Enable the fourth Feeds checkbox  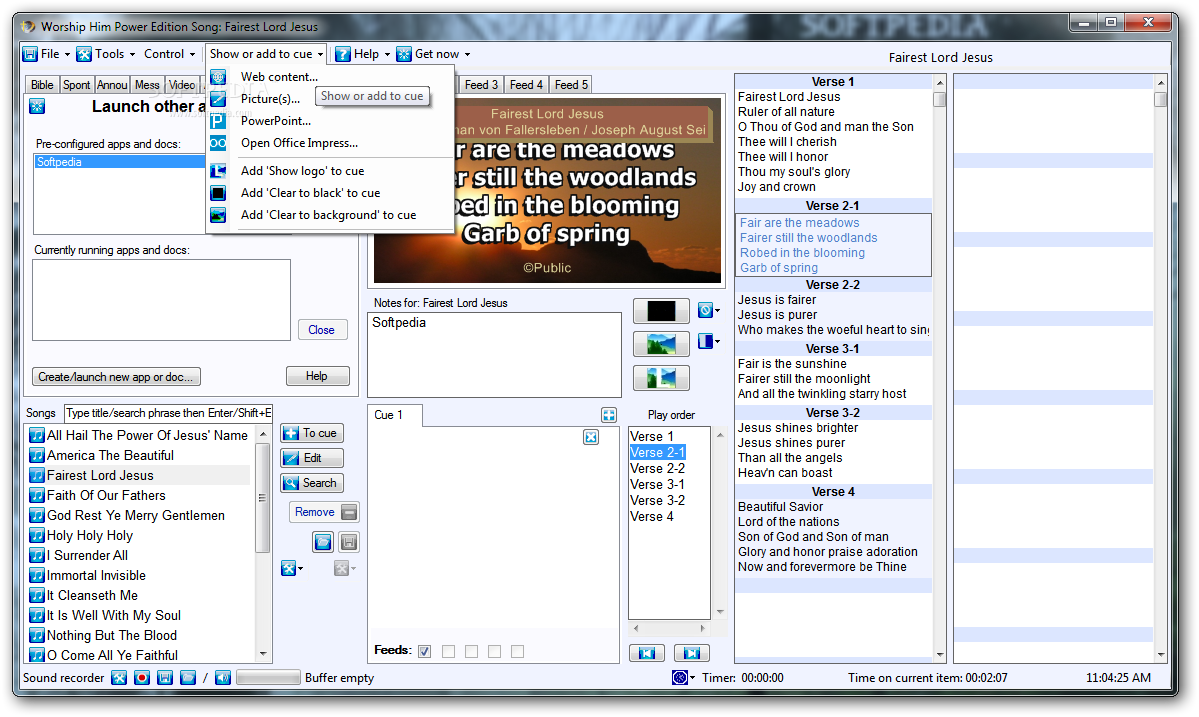point(495,651)
